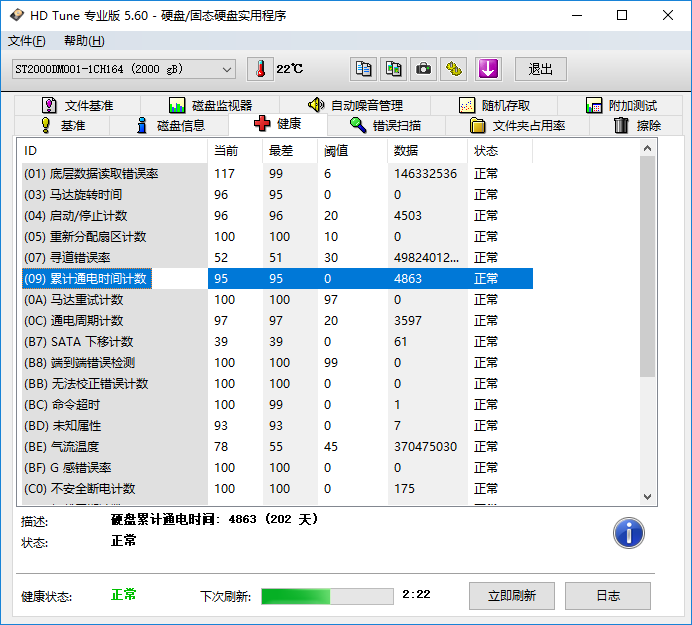This screenshot has height=625, width=692.
Task: Click the copy screenshot to clipboard icon
Action: point(393,69)
